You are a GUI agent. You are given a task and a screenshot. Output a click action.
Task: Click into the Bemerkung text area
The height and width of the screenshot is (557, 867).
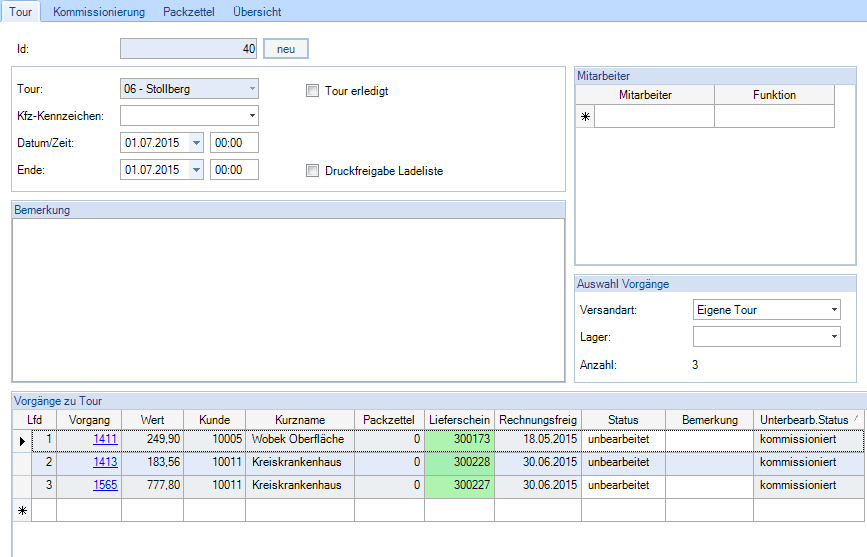click(x=288, y=300)
